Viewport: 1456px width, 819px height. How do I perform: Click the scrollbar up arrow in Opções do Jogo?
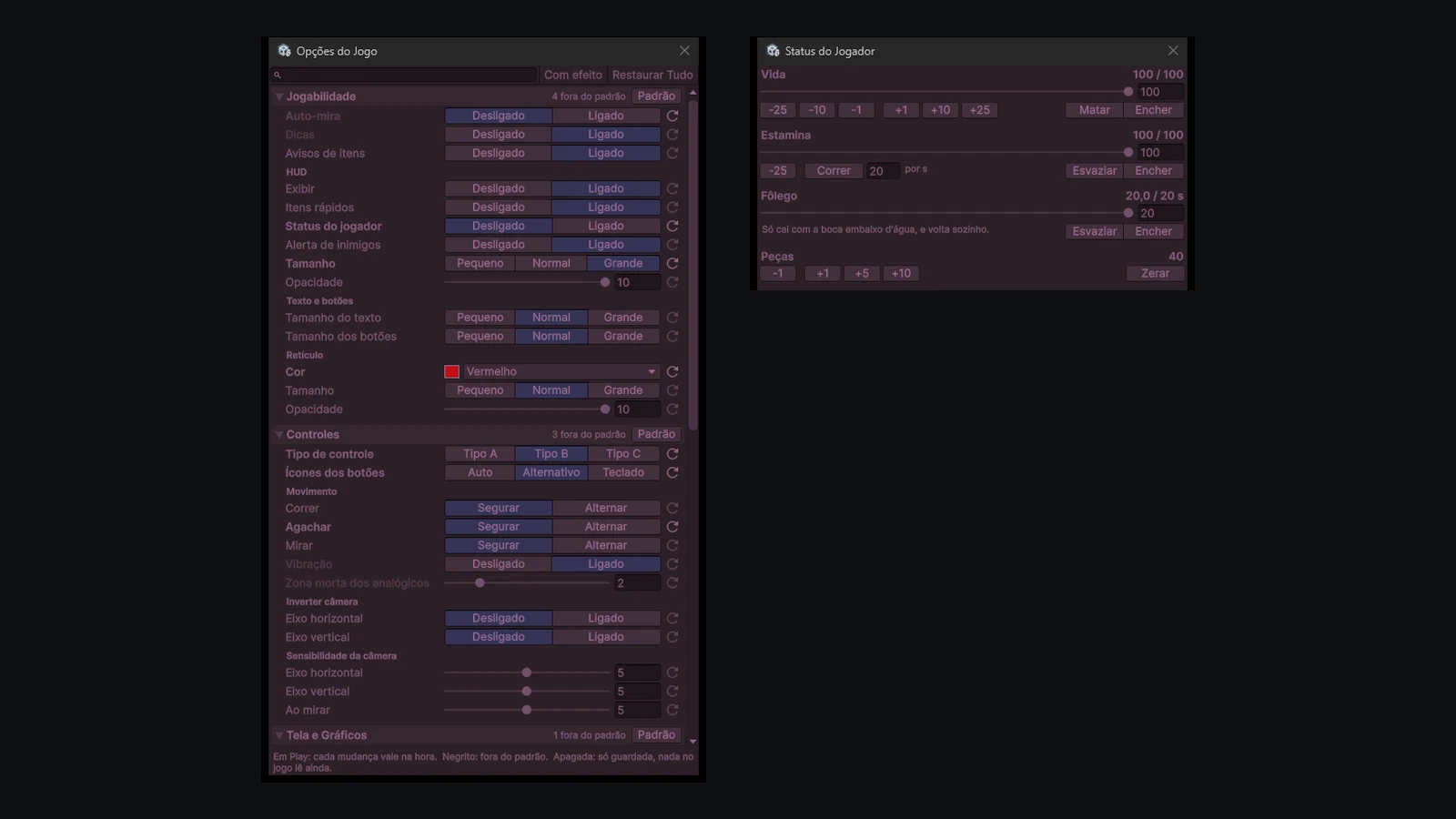click(693, 93)
